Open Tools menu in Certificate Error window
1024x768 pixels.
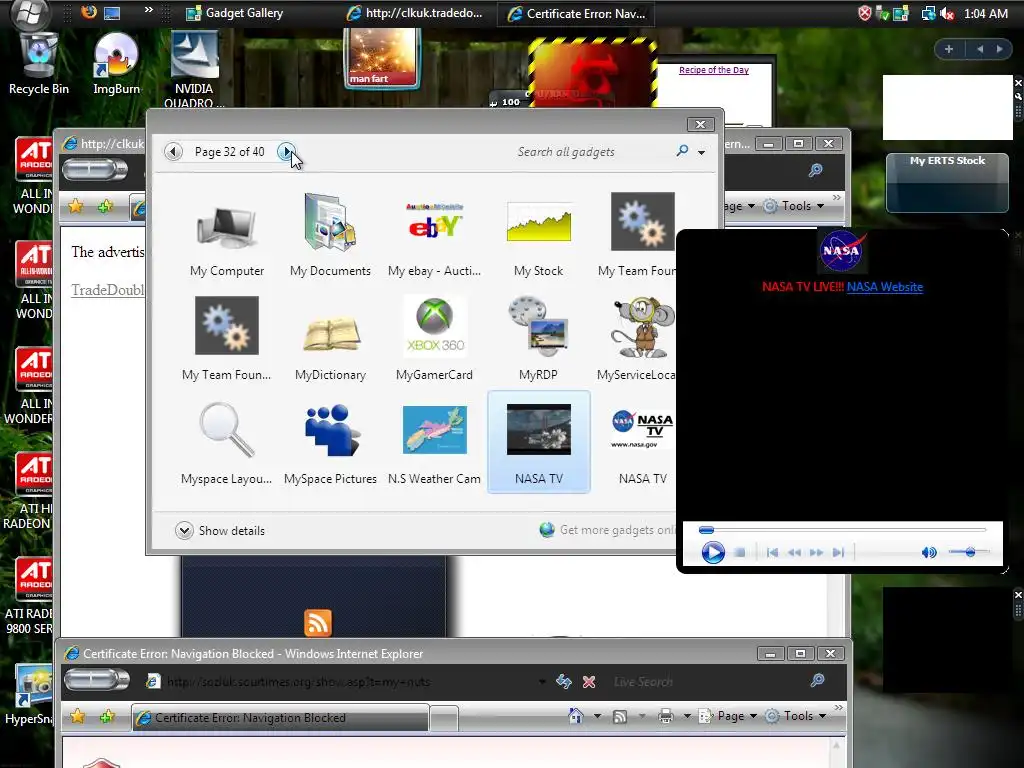pyautogui.click(x=795, y=716)
